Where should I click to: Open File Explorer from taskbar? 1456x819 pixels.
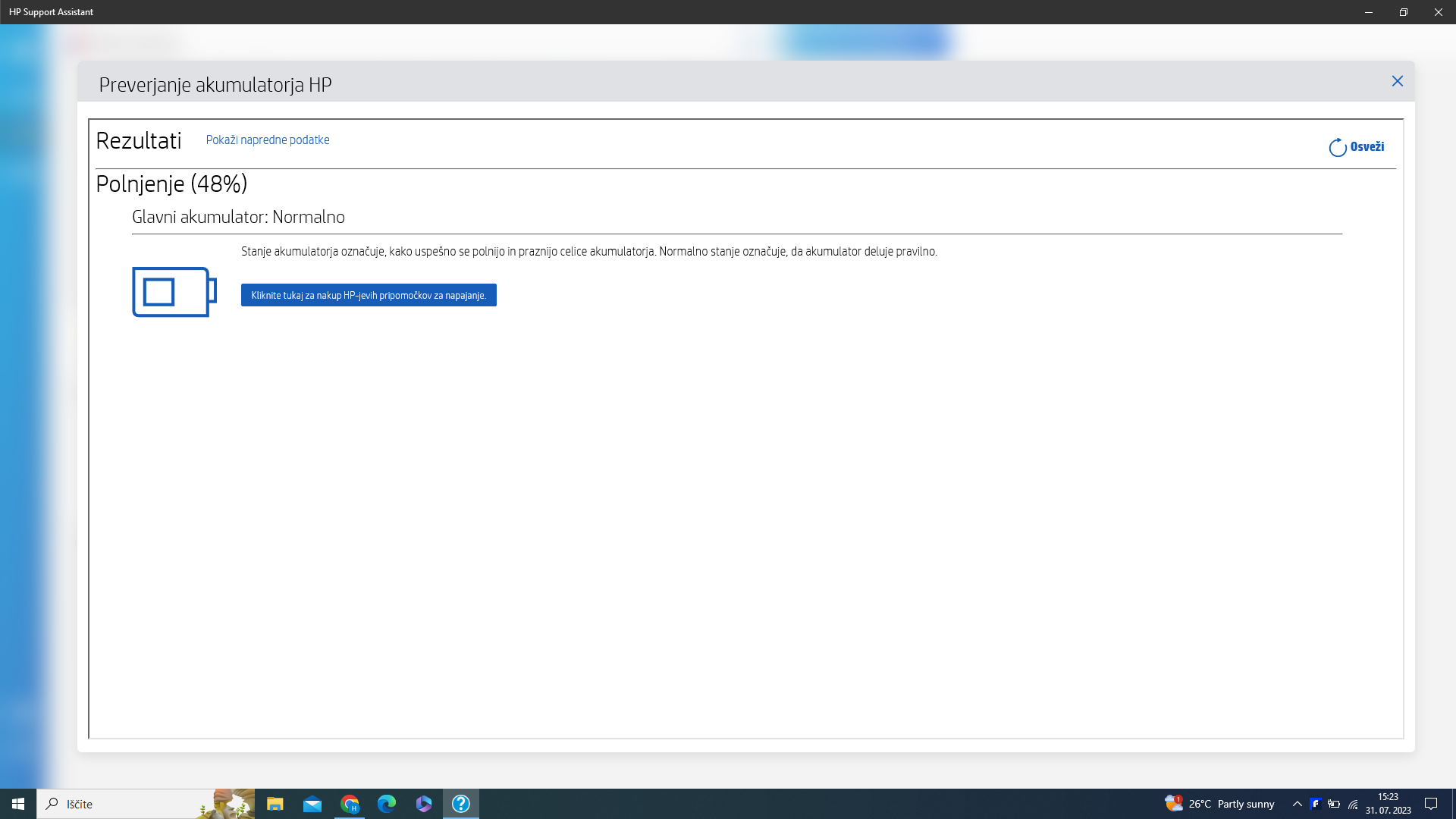tap(275, 804)
